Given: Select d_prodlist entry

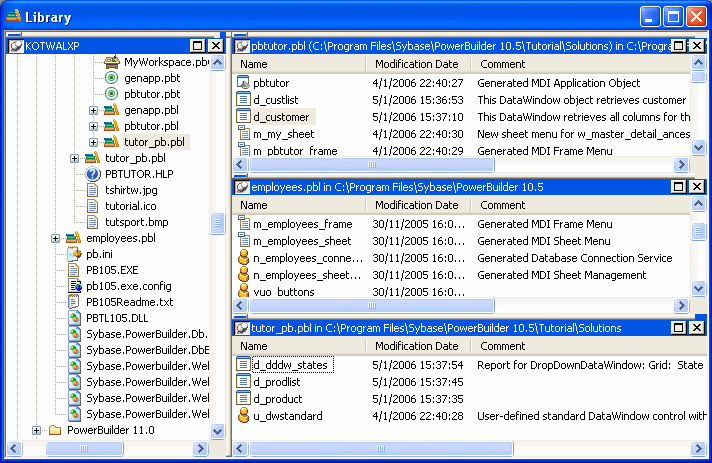Looking at the screenshot, I should 277,382.
